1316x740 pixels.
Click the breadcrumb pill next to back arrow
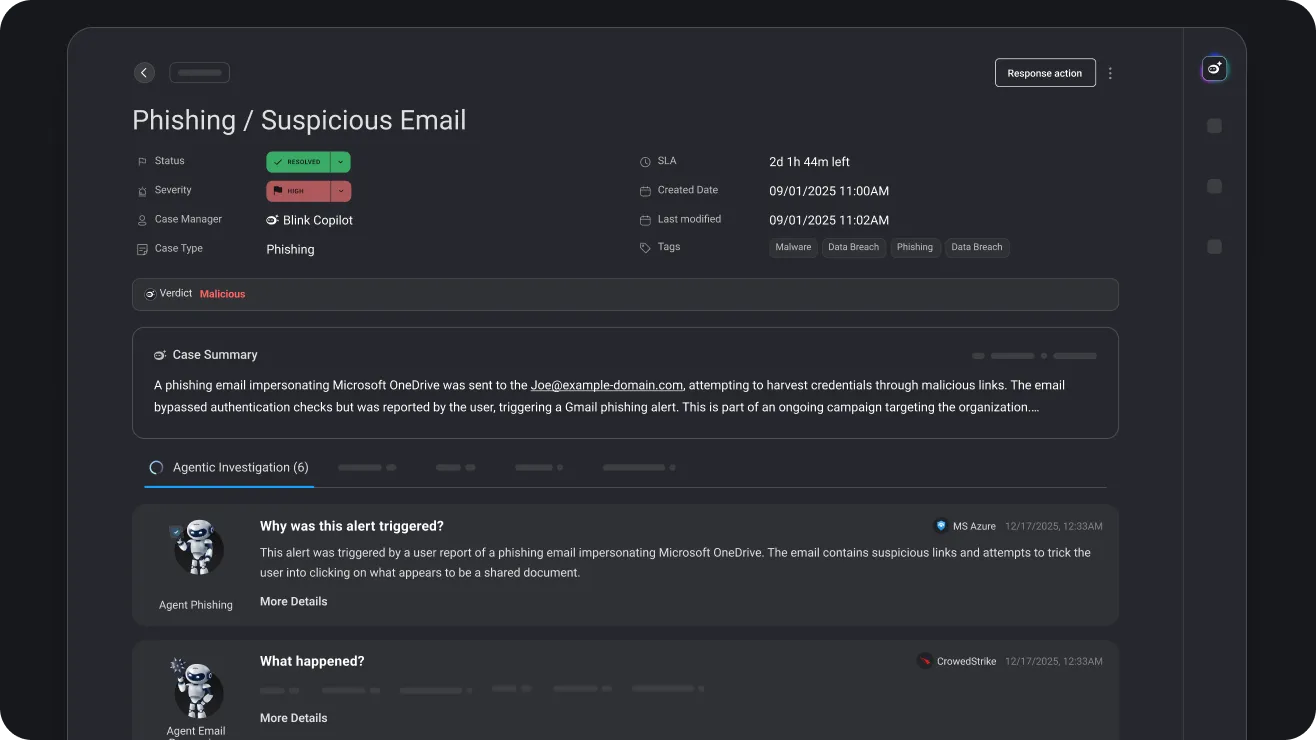point(200,73)
